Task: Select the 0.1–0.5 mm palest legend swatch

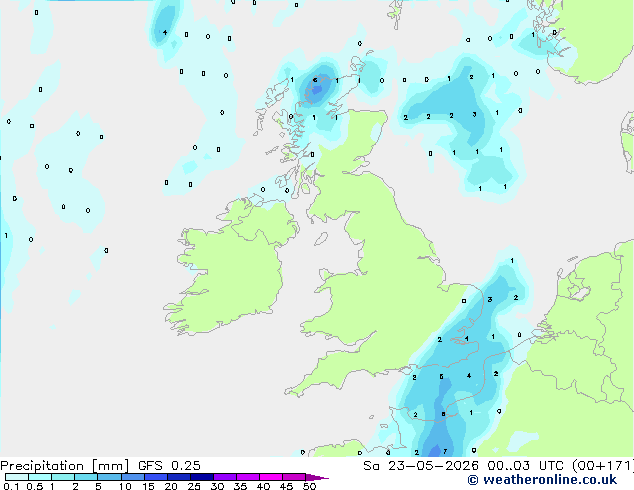Action: pyautogui.click(x=17, y=477)
